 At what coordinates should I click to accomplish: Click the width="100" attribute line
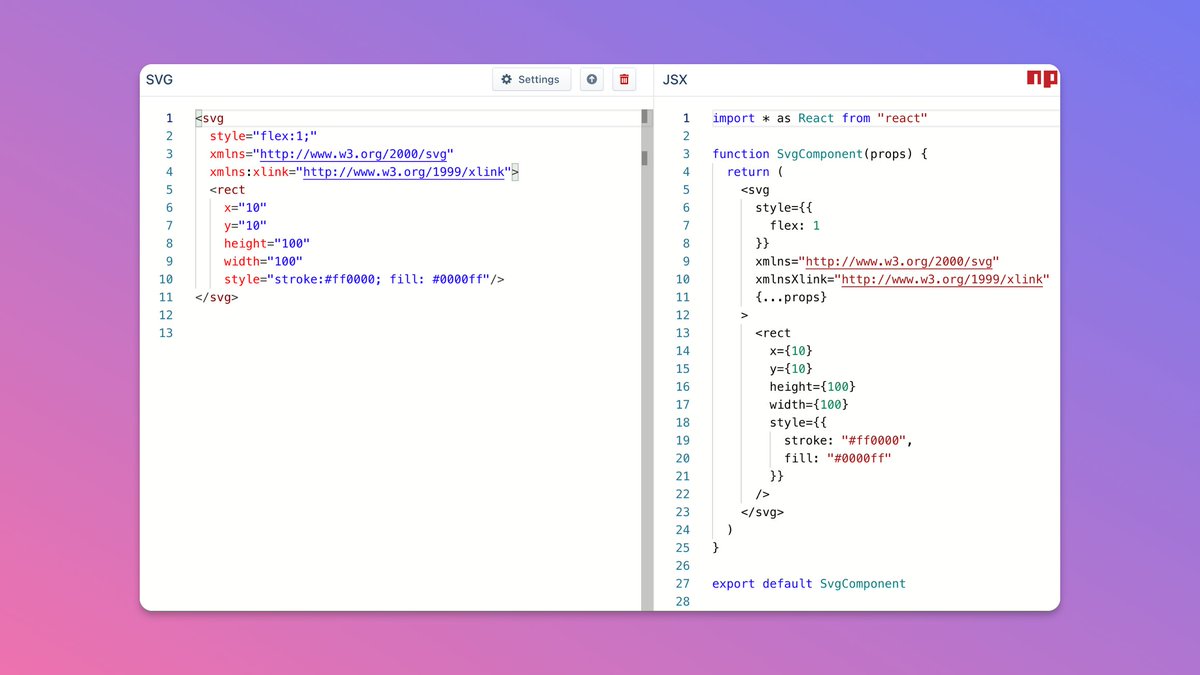coord(263,262)
